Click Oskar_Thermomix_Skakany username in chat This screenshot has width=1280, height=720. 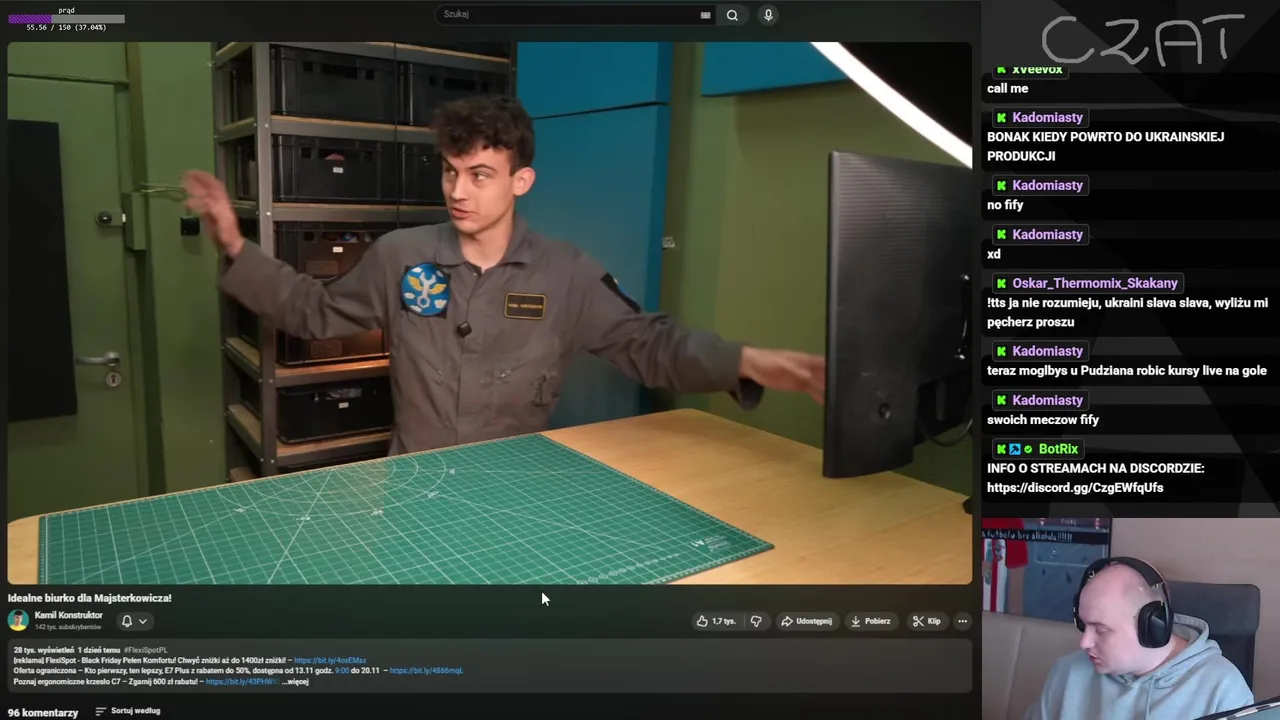1095,283
